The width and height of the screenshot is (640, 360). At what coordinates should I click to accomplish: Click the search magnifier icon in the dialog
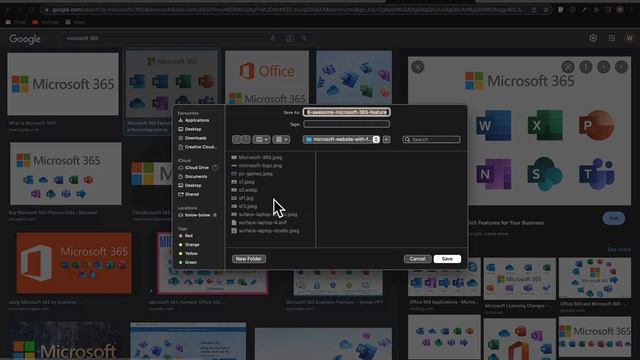point(407,140)
